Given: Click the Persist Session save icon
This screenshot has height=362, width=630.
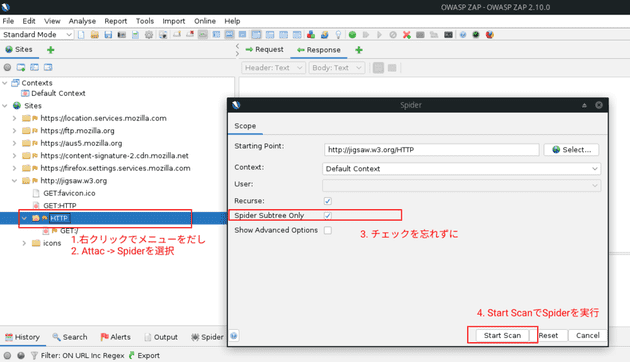Looking at the screenshot, I should point(108,35).
